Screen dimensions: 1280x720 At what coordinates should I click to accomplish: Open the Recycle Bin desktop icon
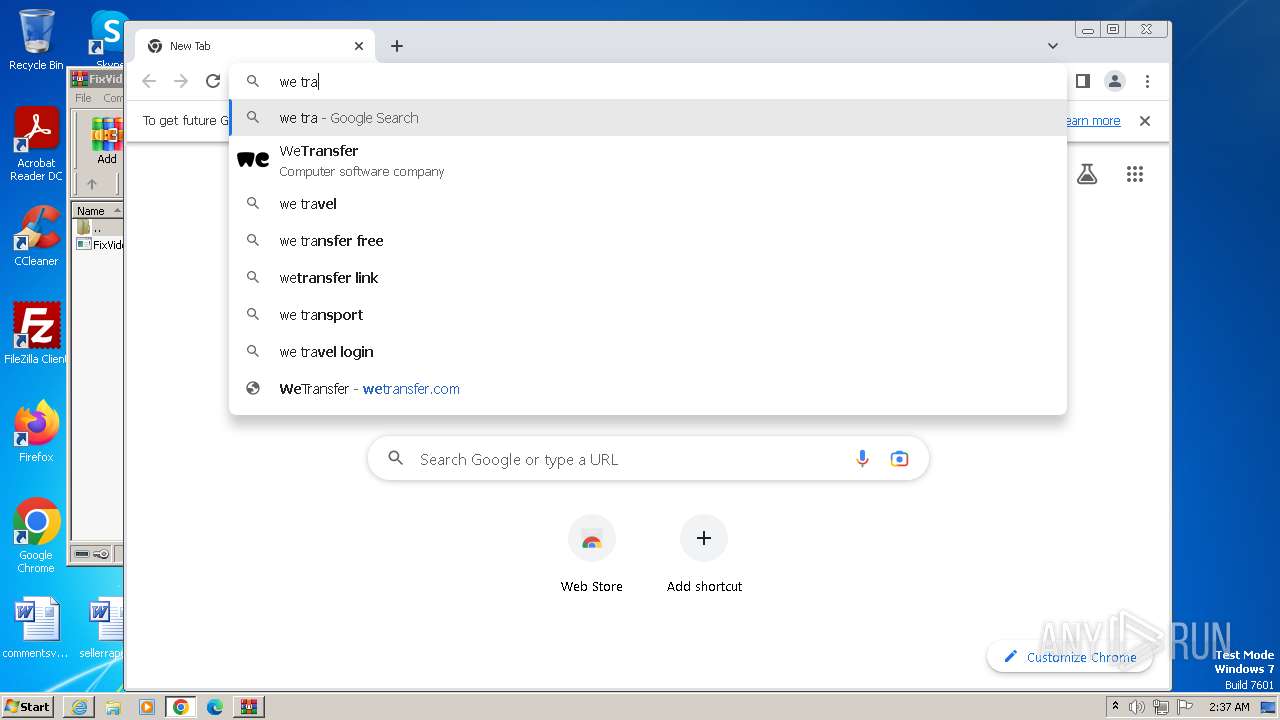(36, 40)
